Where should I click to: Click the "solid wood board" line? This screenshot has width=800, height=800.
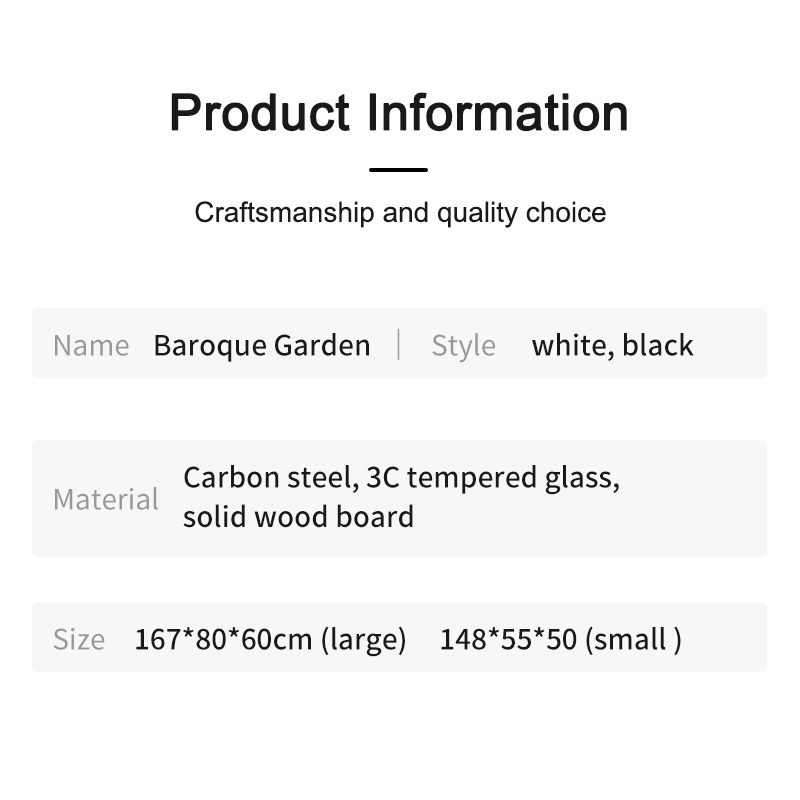[x=298, y=517]
